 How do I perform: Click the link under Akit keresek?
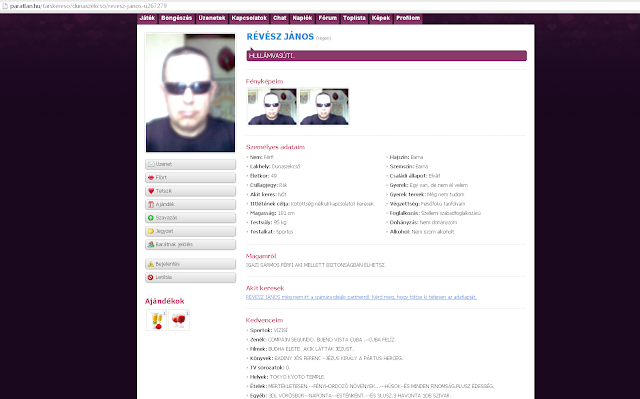coord(361,297)
